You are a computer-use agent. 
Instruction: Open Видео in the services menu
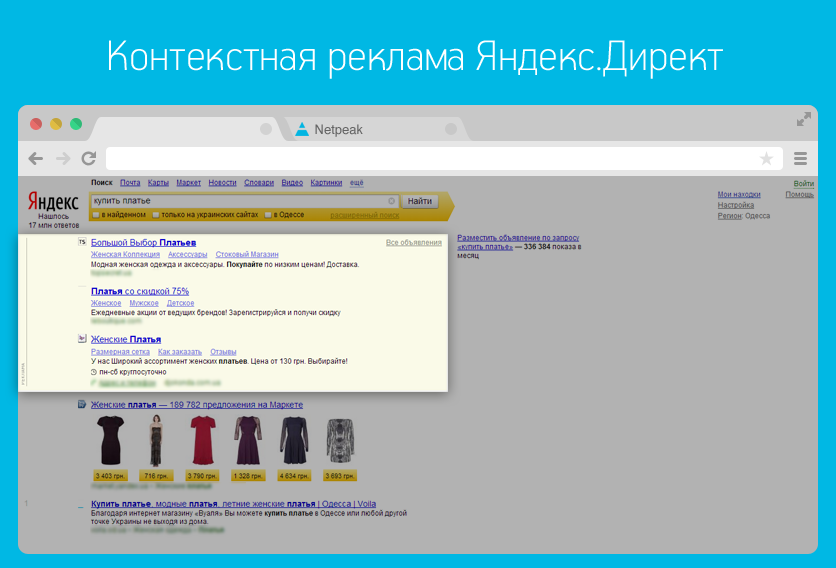[x=292, y=182]
